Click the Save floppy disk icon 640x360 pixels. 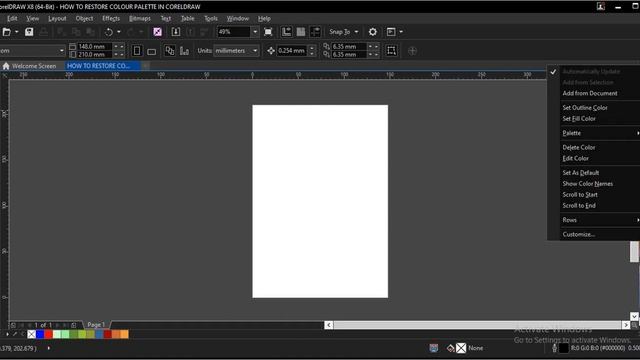[x=29, y=32]
